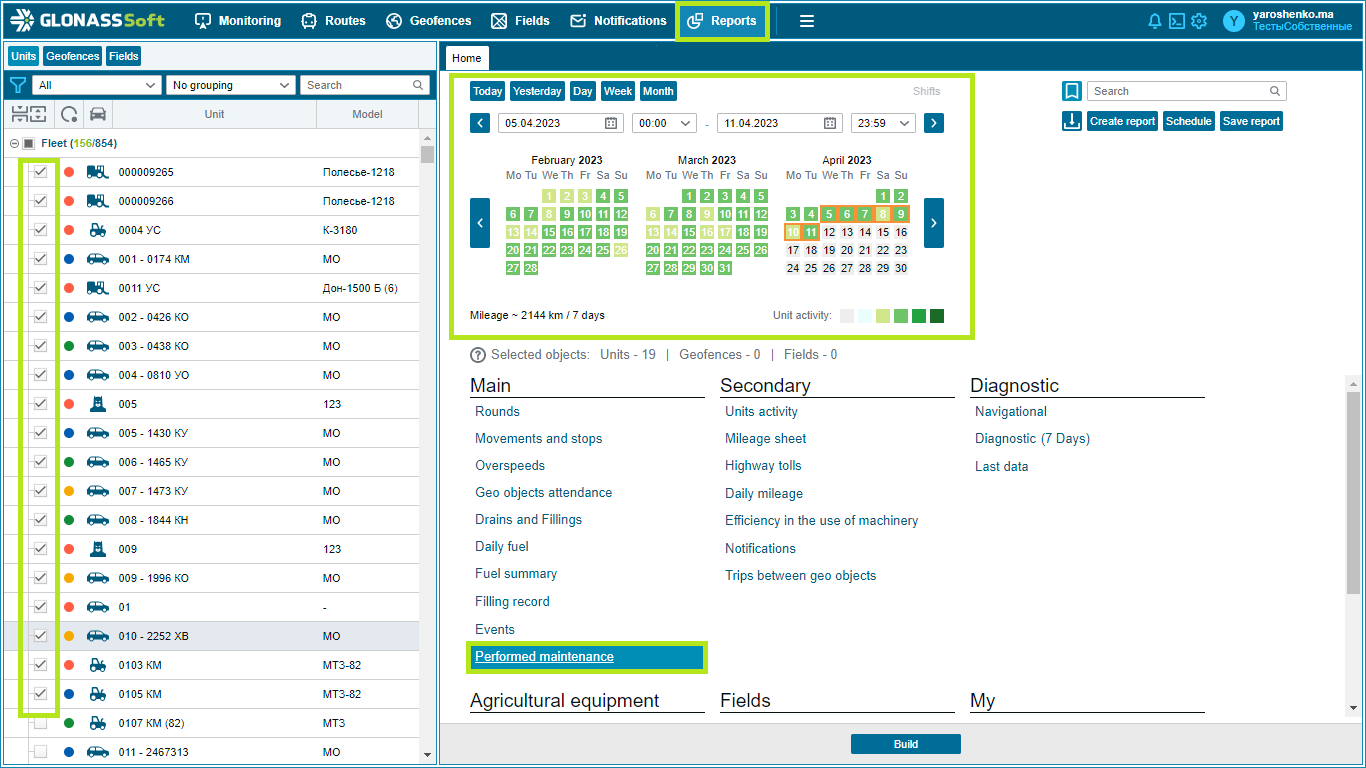
Task: Click the download report icon
Action: pyautogui.click(x=1072, y=121)
